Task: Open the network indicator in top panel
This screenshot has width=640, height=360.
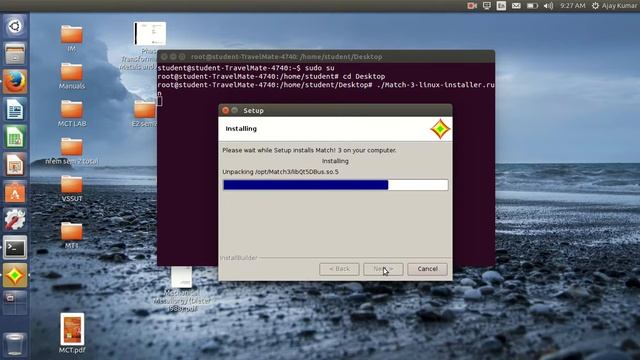Action: 487,6
